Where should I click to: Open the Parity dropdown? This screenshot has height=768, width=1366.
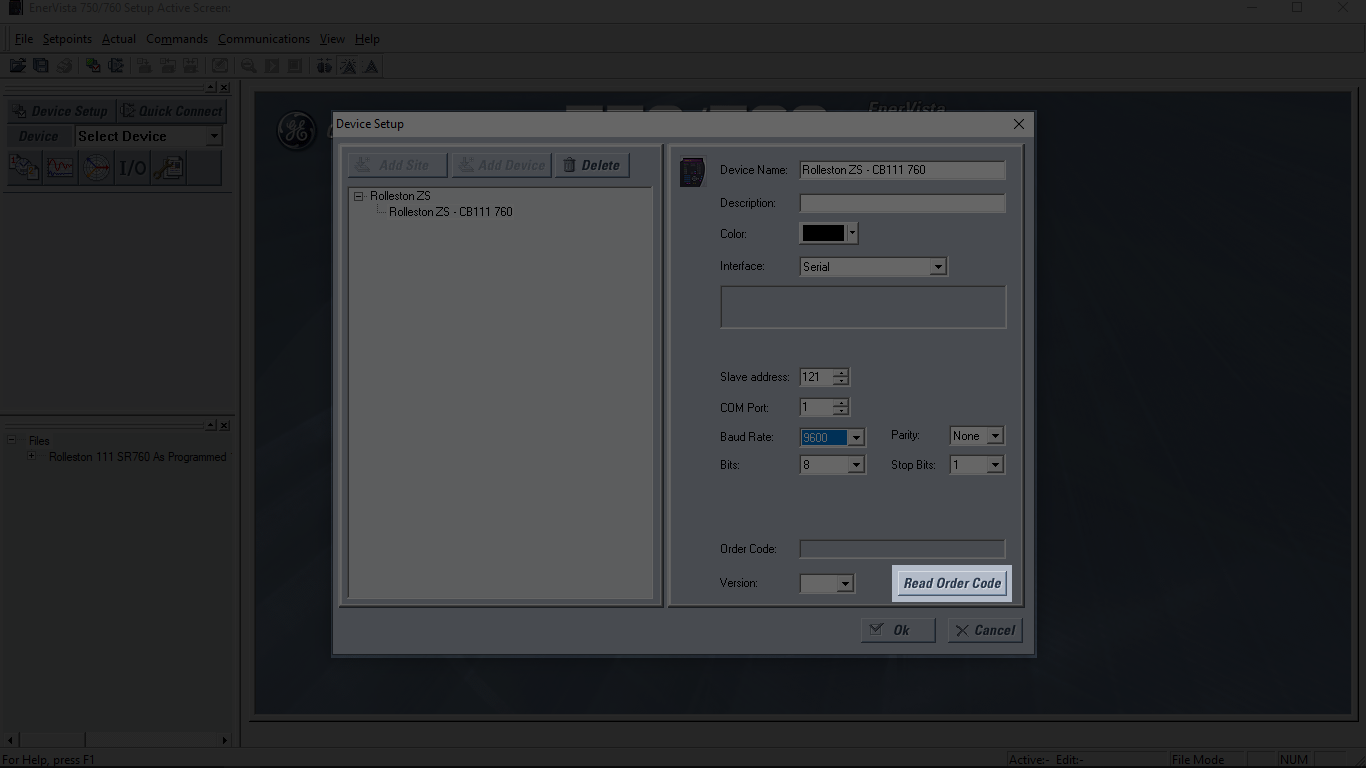pos(994,436)
